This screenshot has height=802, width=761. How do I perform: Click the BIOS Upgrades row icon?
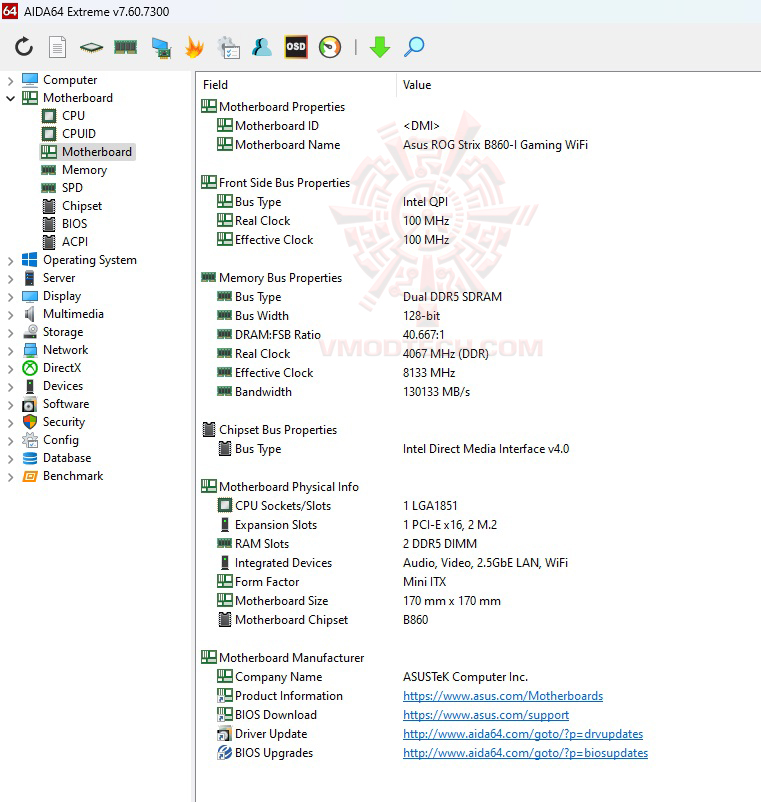225,753
